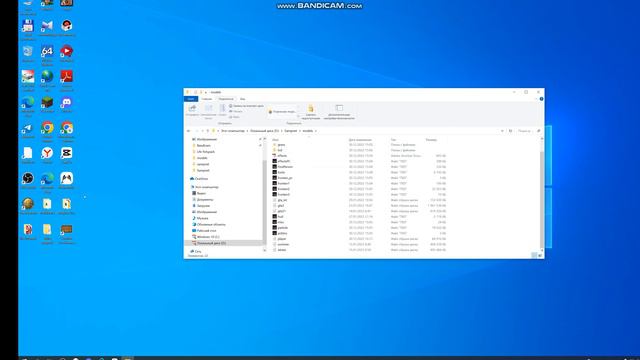Switch to large icons view layout icon
The image size is (640, 360).
540,255
